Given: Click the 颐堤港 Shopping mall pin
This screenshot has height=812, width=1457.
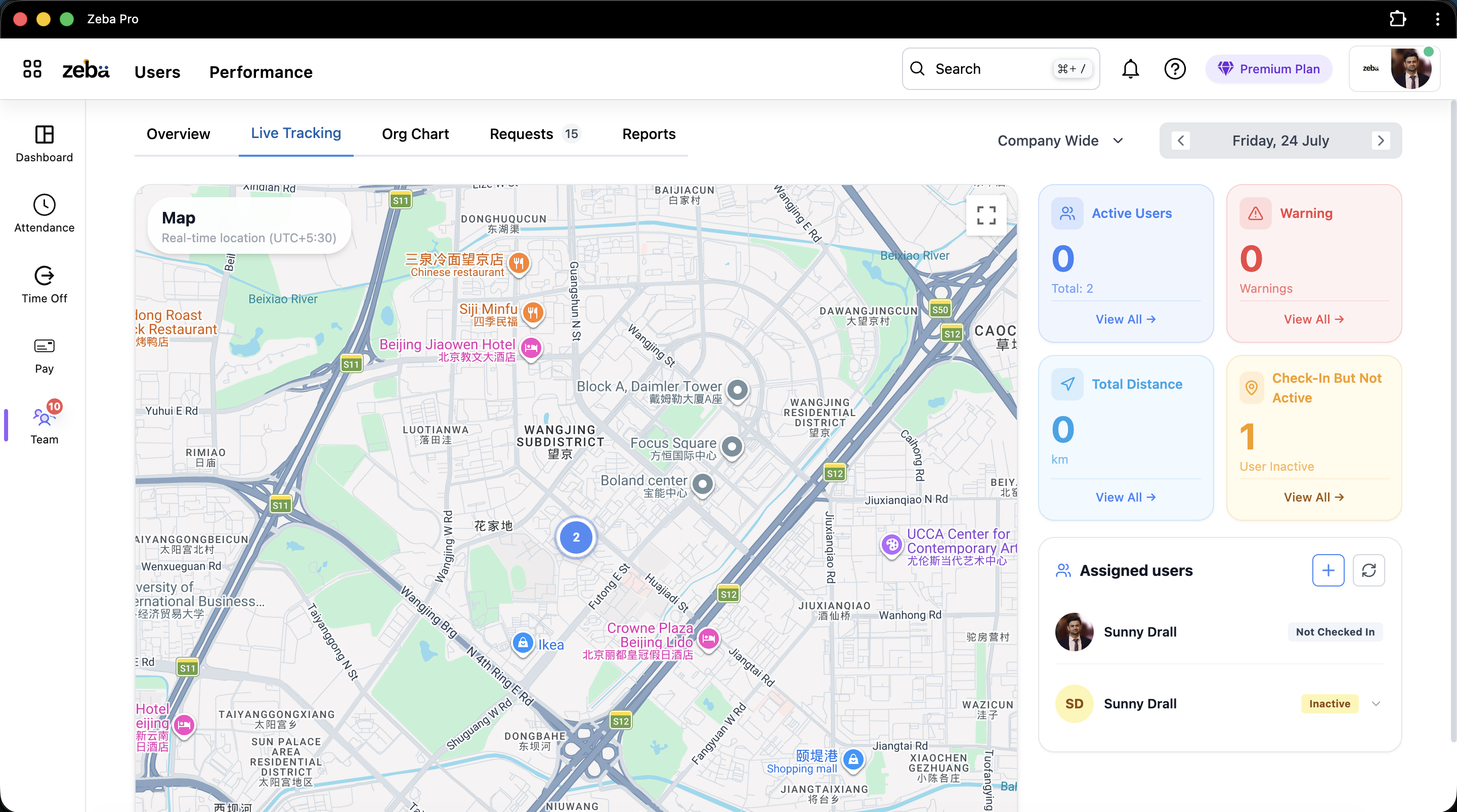Looking at the screenshot, I should (x=853, y=759).
